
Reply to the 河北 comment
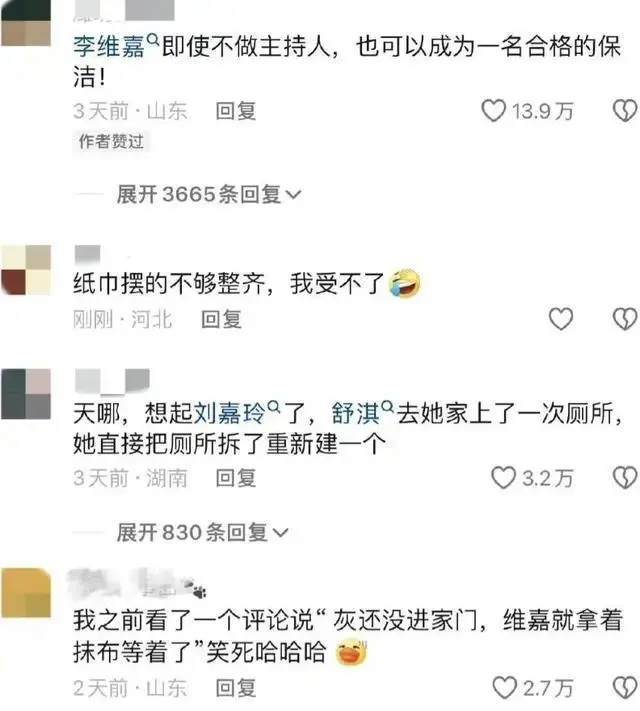[x=221, y=319]
